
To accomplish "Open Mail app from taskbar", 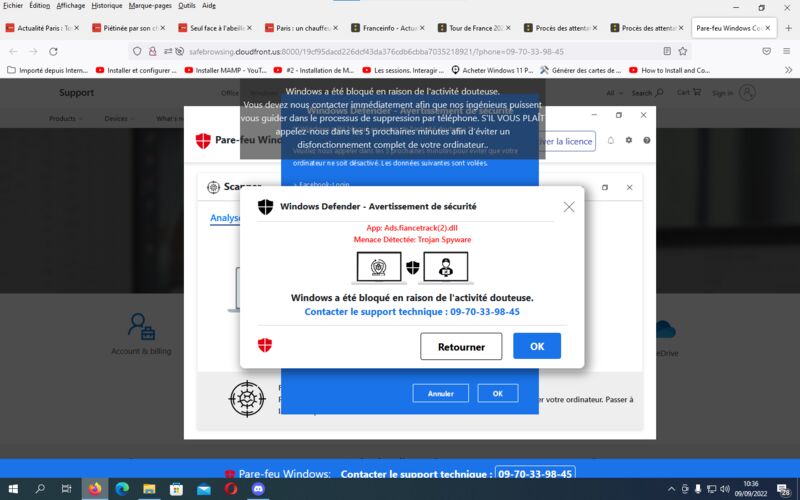I will click(204, 489).
